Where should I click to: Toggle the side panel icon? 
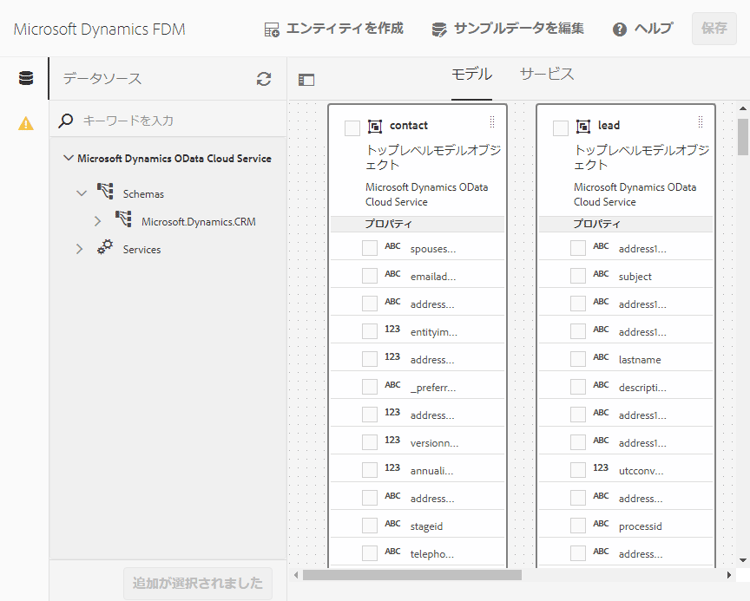[x=306, y=79]
